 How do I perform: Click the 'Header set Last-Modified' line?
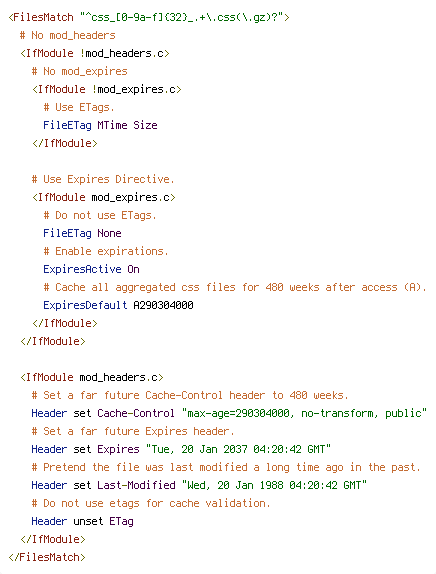(199, 485)
